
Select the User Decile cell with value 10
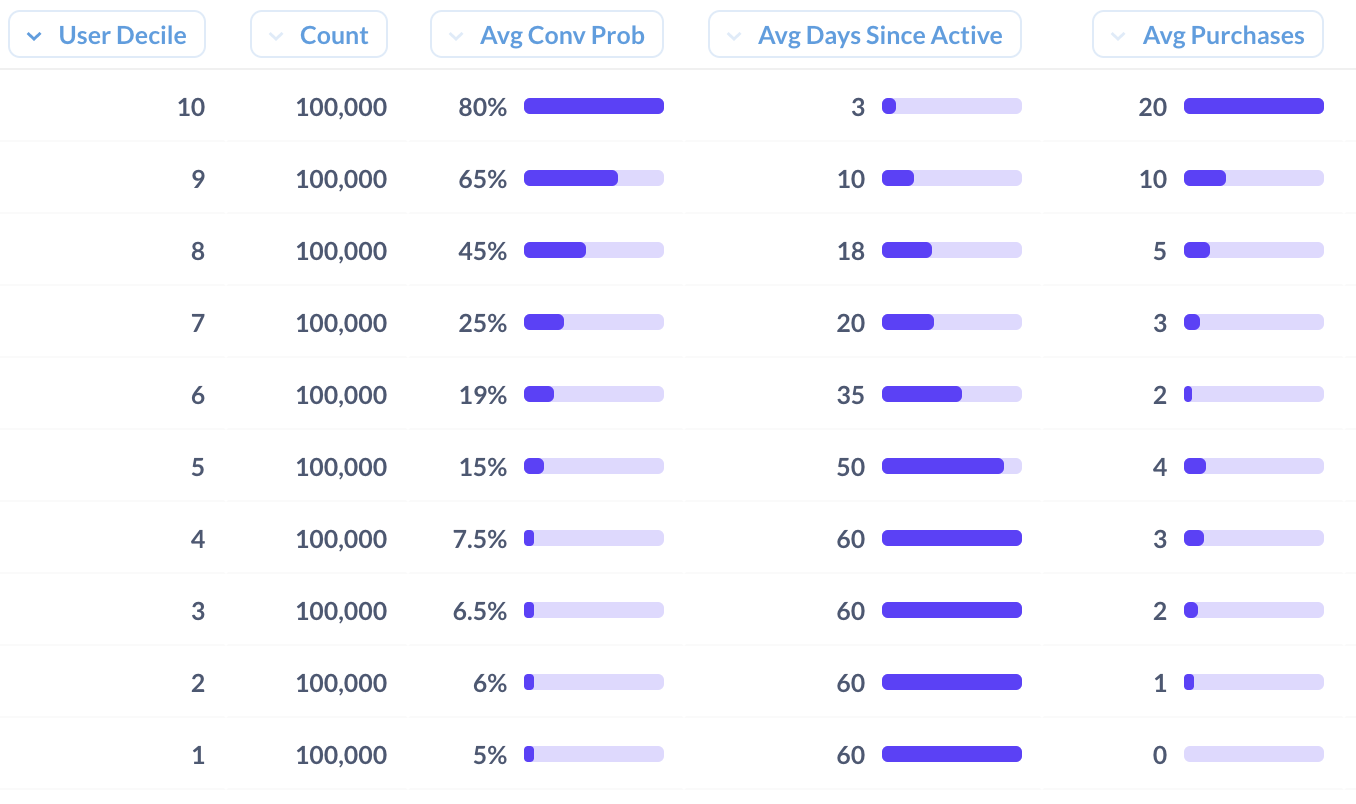point(191,107)
